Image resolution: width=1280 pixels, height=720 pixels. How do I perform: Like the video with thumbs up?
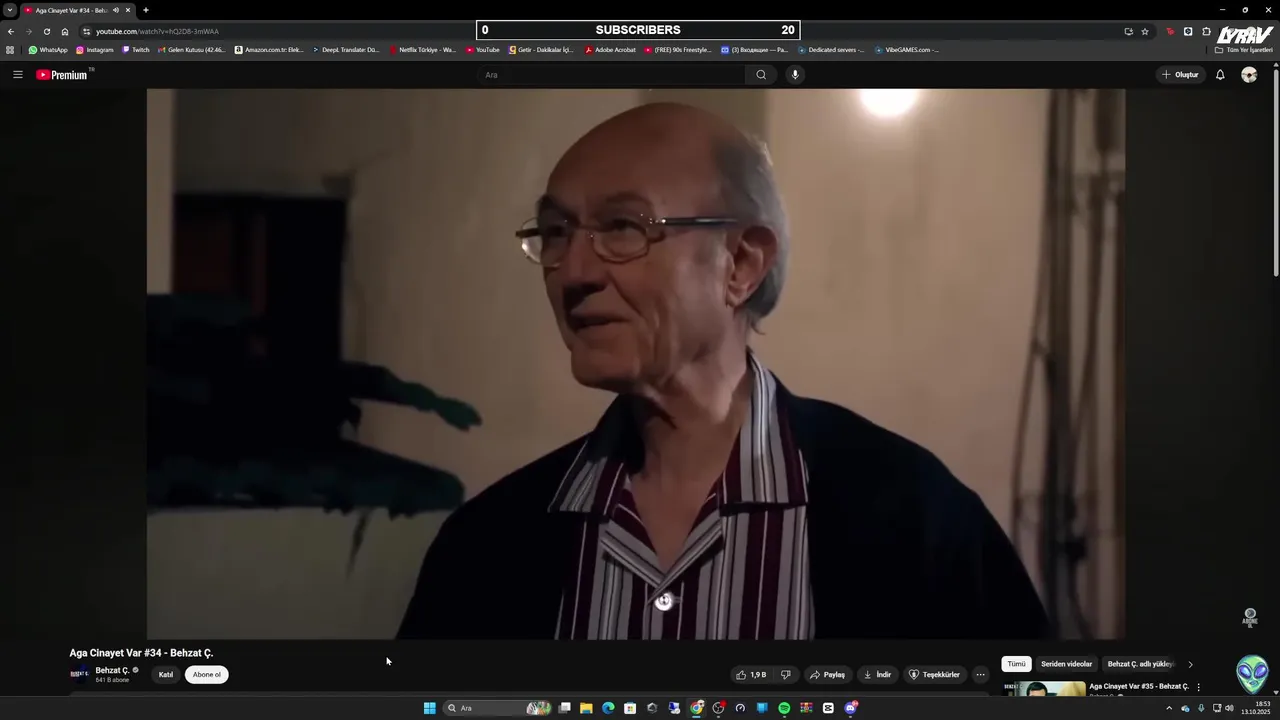(751, 675)
